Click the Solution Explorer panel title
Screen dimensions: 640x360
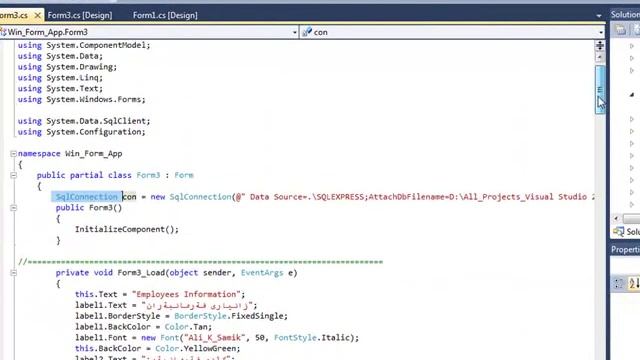pyautogui.click(x=625, y=15)
